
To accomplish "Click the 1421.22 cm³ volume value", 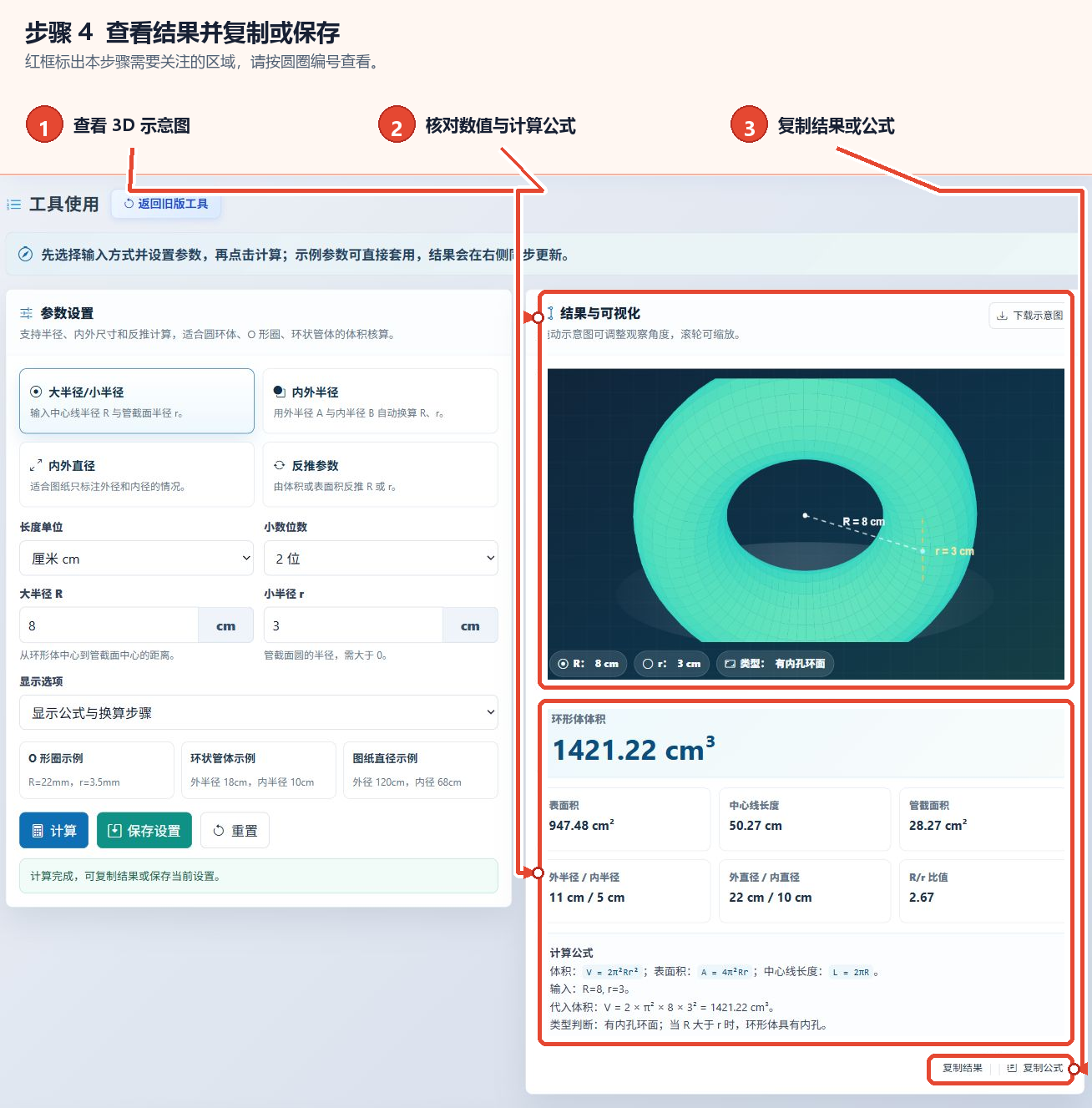I will pyautogui.click(x=634, y=749).
